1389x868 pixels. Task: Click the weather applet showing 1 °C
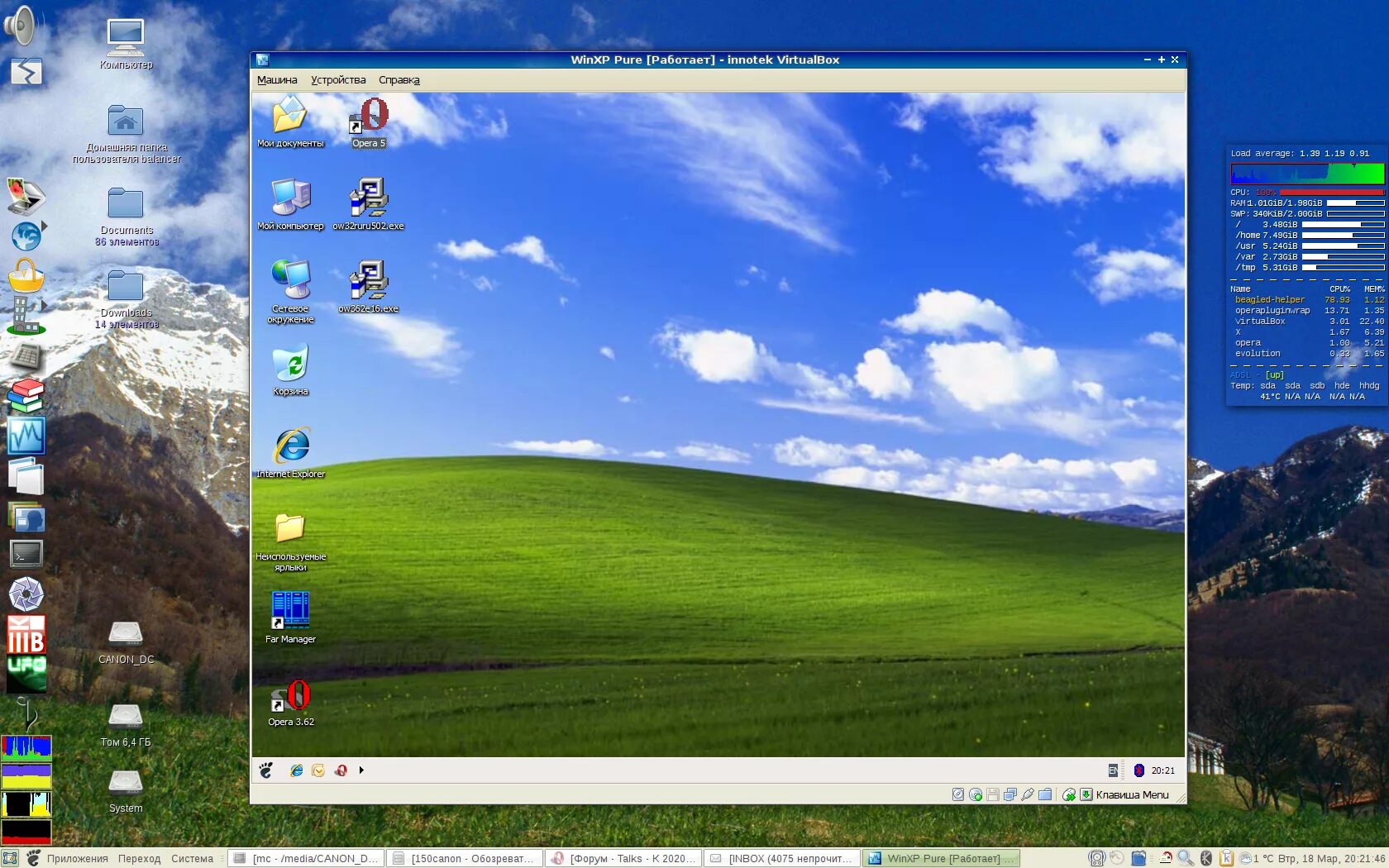1257,859
